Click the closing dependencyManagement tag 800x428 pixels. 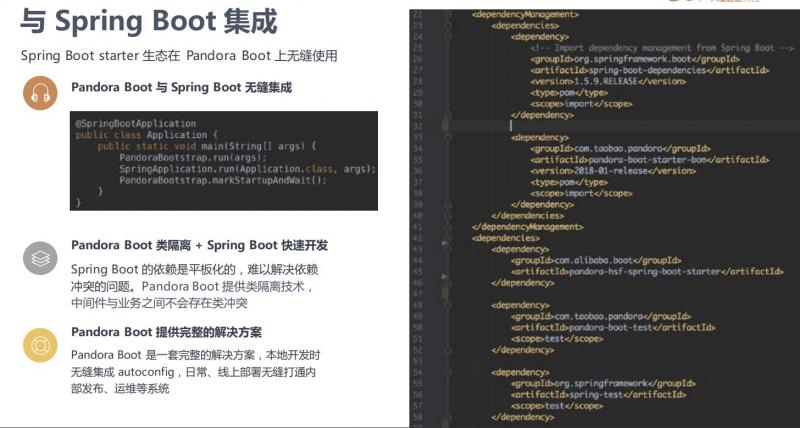pos(528,227)
